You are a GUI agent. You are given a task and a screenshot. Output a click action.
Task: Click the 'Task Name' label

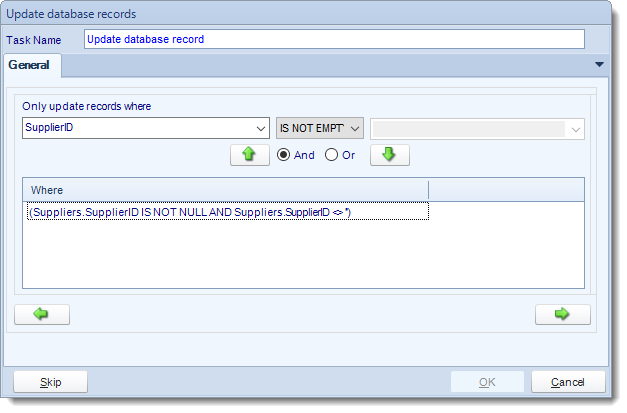tap(34, 40)
